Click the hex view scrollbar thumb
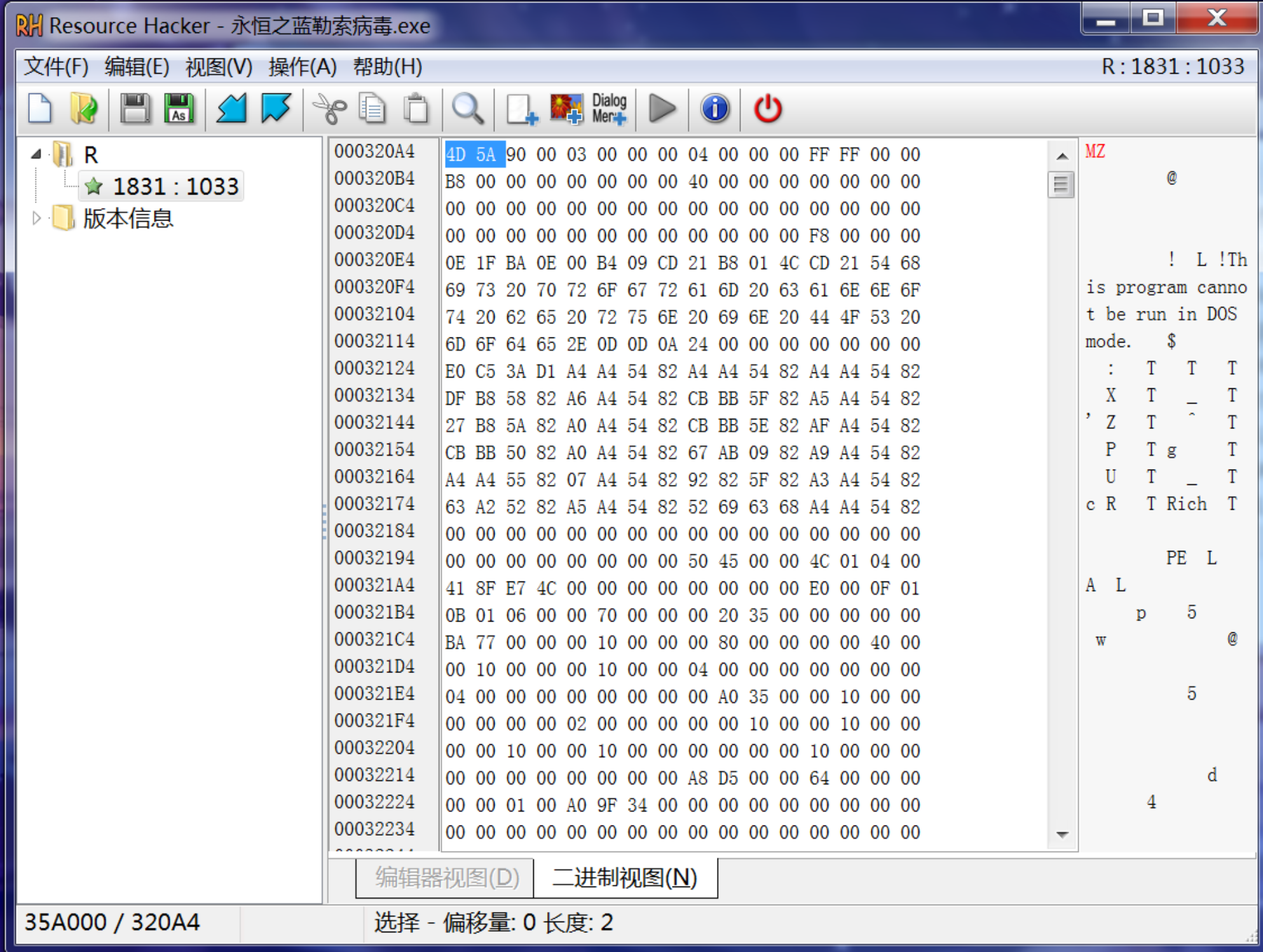This screenshot has height=952, width=1263. 1060,185
